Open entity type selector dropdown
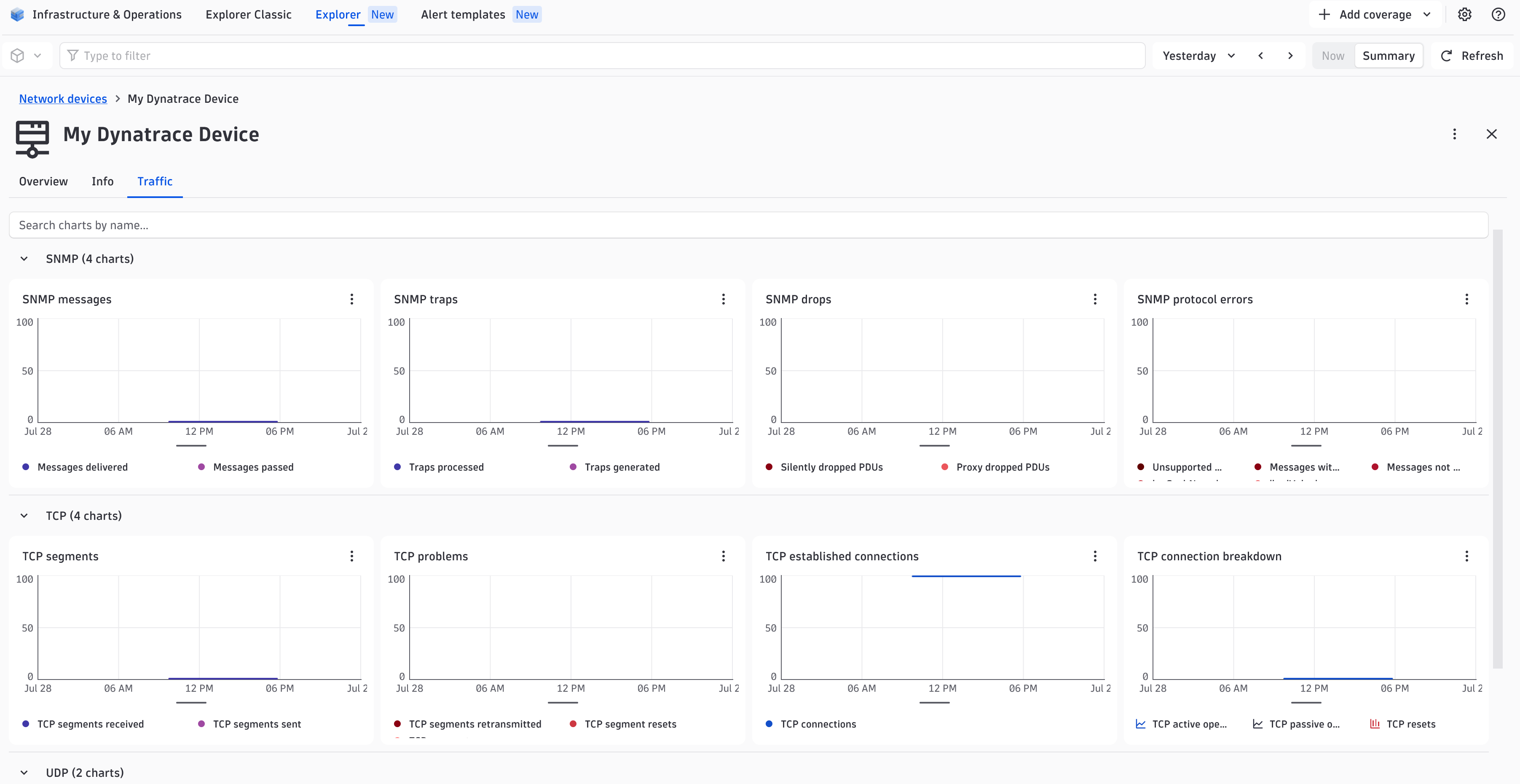This screenshot has width=1520, height=784. [27, 56]
